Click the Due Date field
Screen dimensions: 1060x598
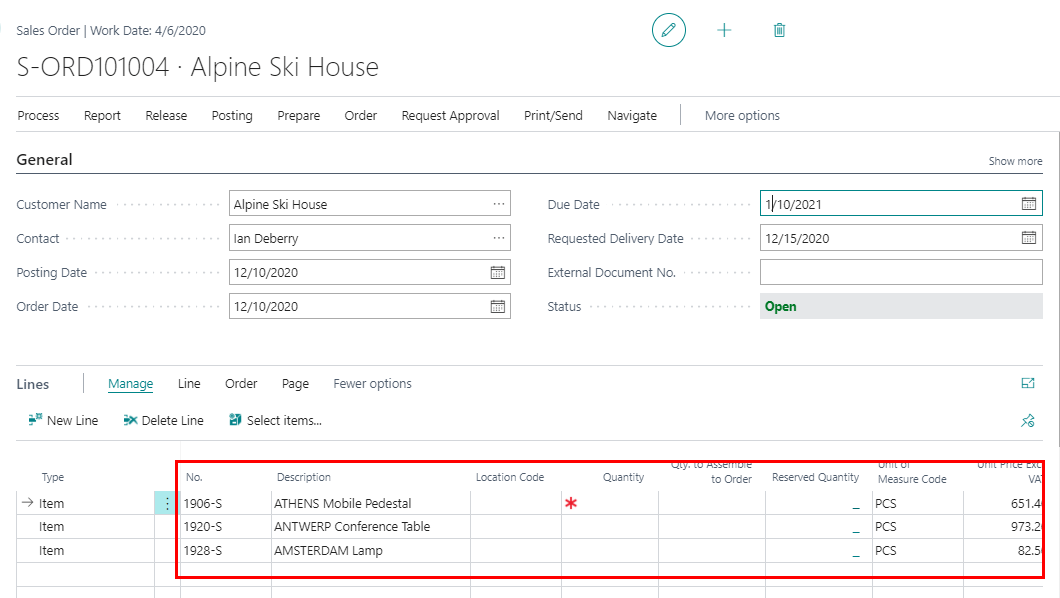tap(901, 203)
